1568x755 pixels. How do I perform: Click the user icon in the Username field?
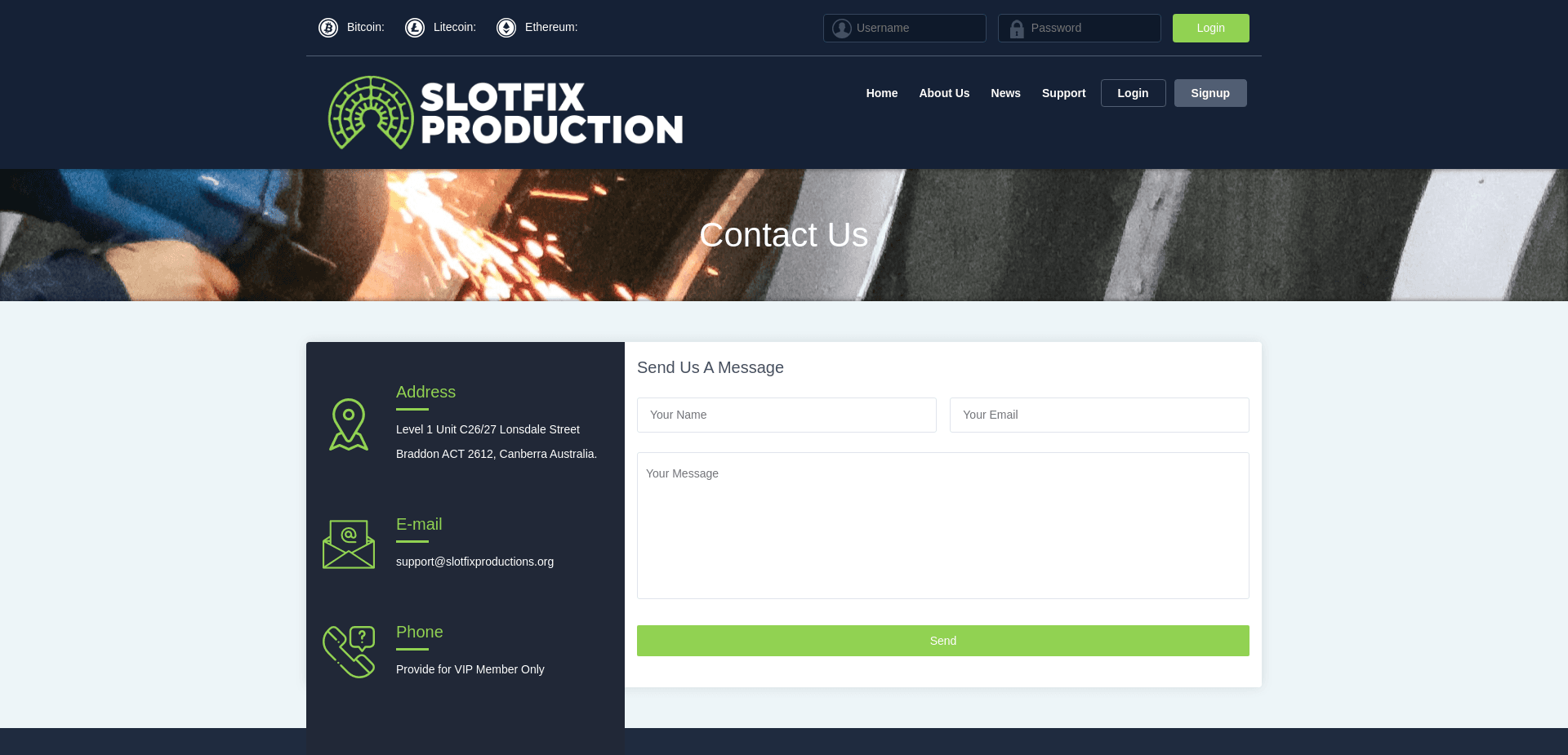841,28
